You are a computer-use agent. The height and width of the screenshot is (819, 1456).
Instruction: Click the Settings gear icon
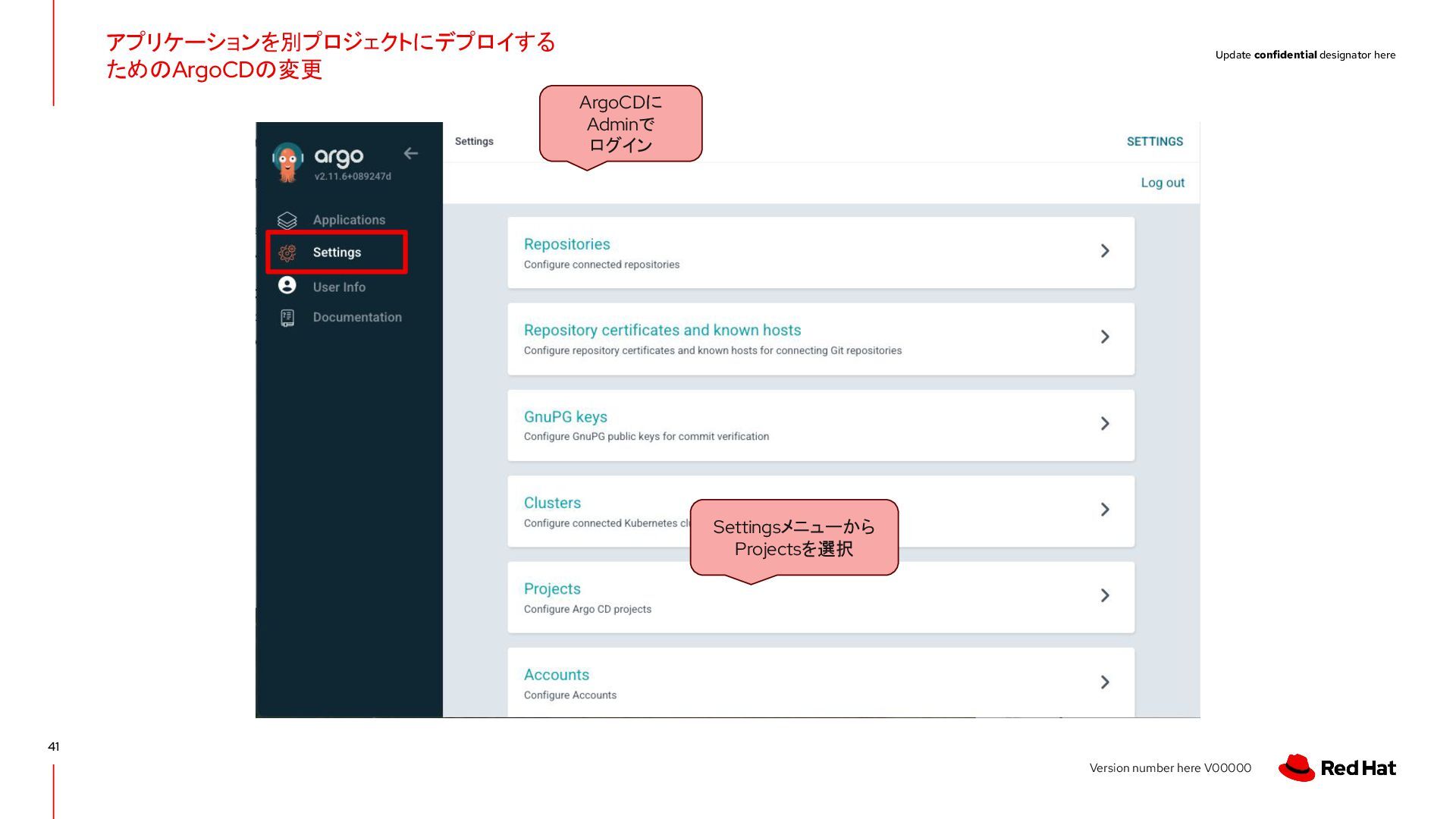click(x=287, y=253)
